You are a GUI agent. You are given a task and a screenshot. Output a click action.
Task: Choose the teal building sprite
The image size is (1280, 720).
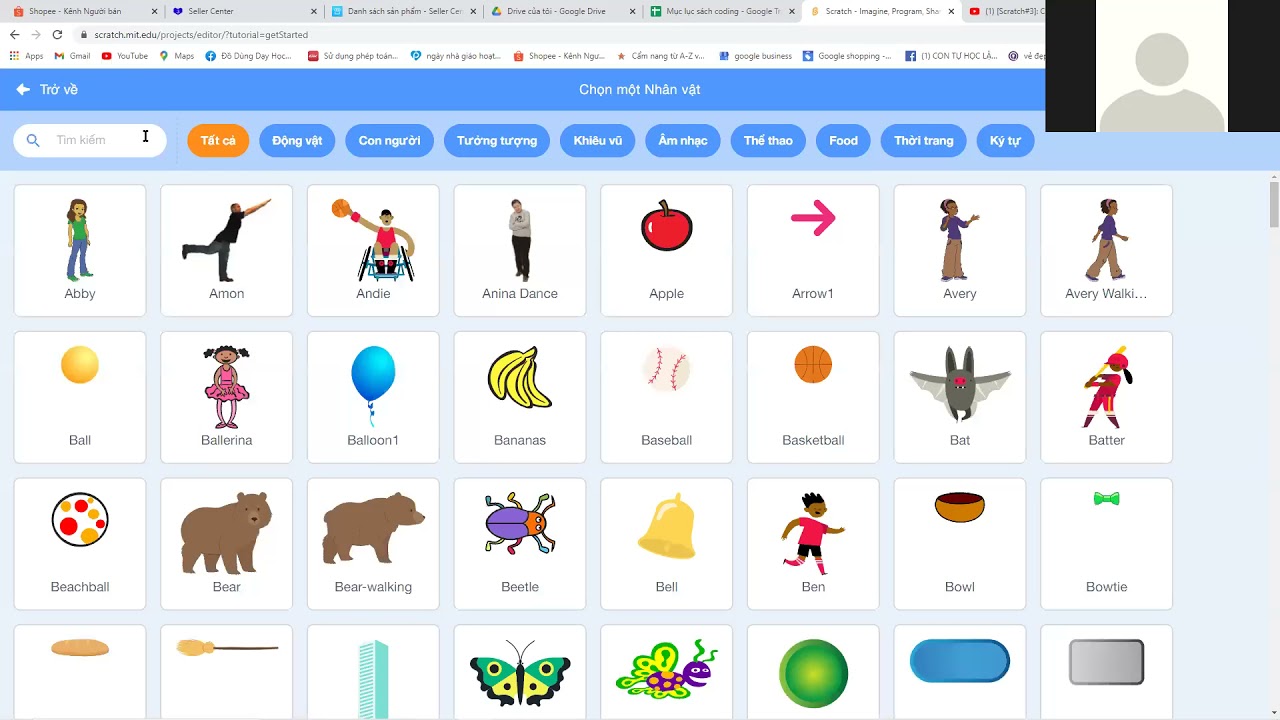373,672
